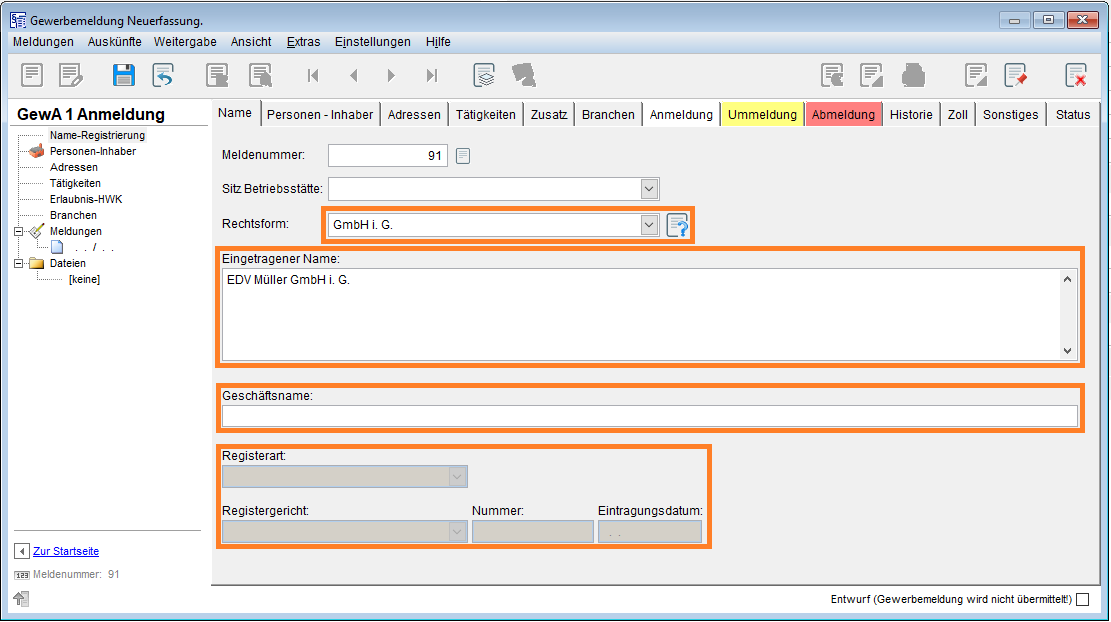Click the blue save disk icon
The image size is (1111, 622).
pyautogui.click(x=124, y=75)
